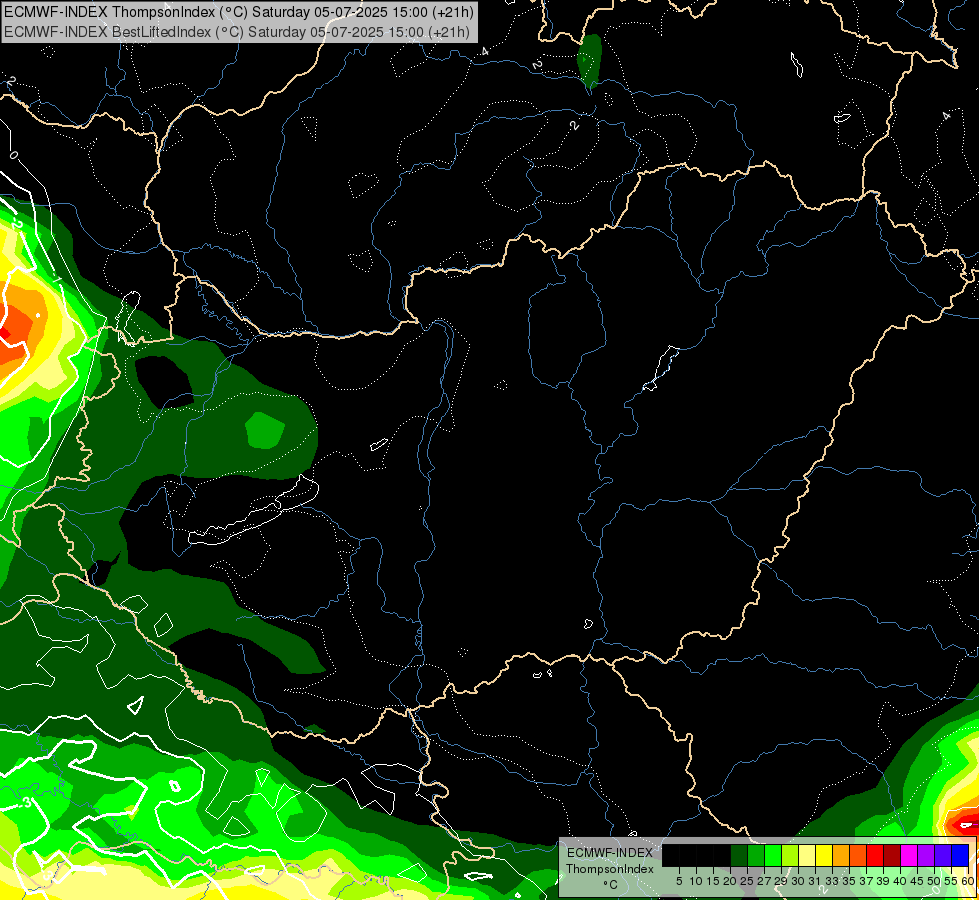Click the °C unit label in legend
Screen dimensions: 979x900
pyautogui.click(x=611, y=885)
